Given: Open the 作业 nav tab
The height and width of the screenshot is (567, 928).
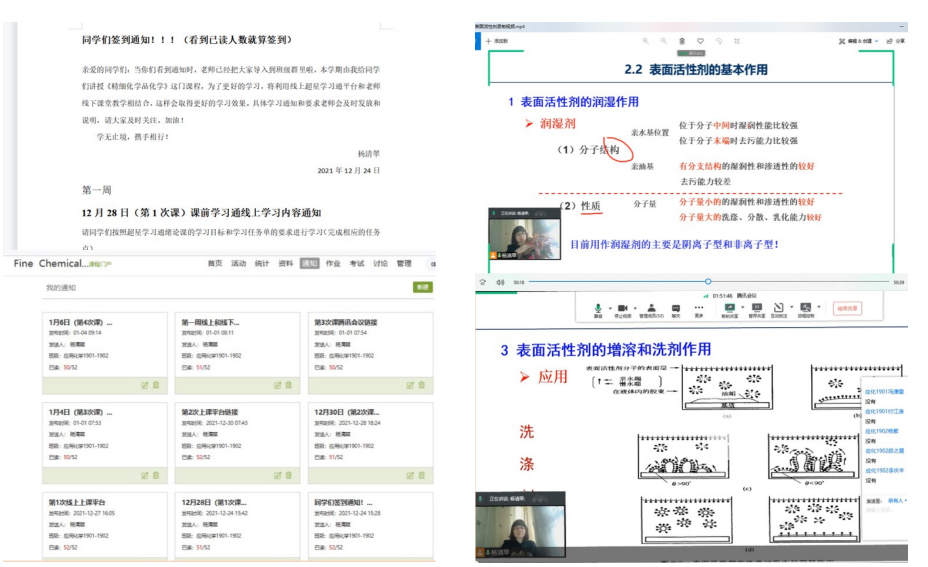Looking at the screenshot, I should click(x=333, y=263).
